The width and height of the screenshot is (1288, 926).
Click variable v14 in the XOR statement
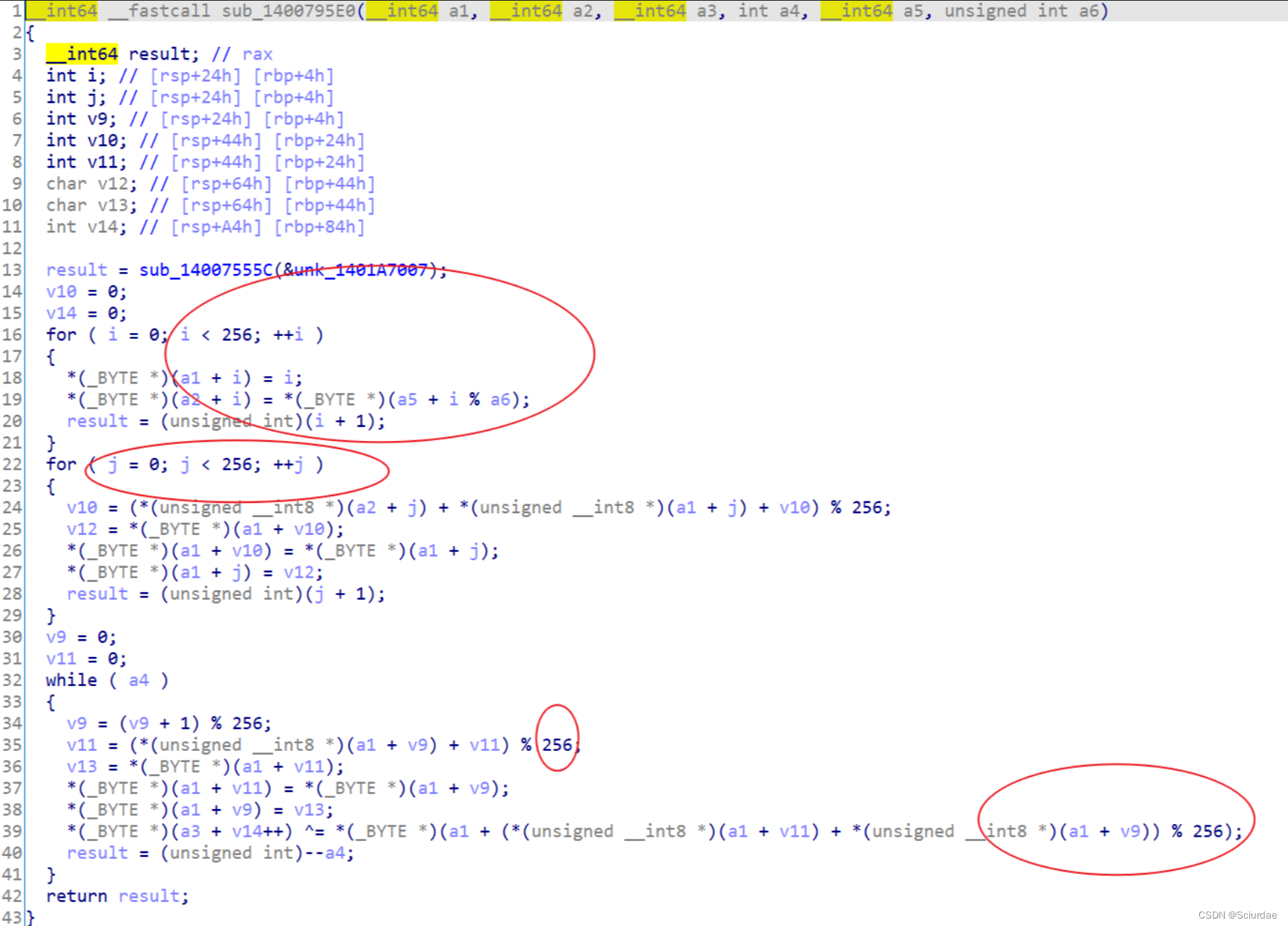tap(247, 831)
